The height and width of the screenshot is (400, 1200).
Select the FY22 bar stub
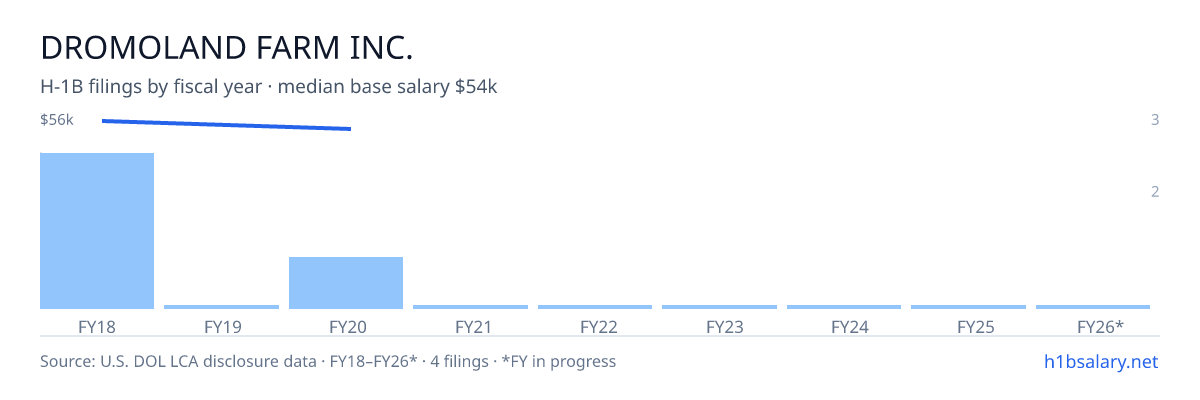tap(595, 307)
